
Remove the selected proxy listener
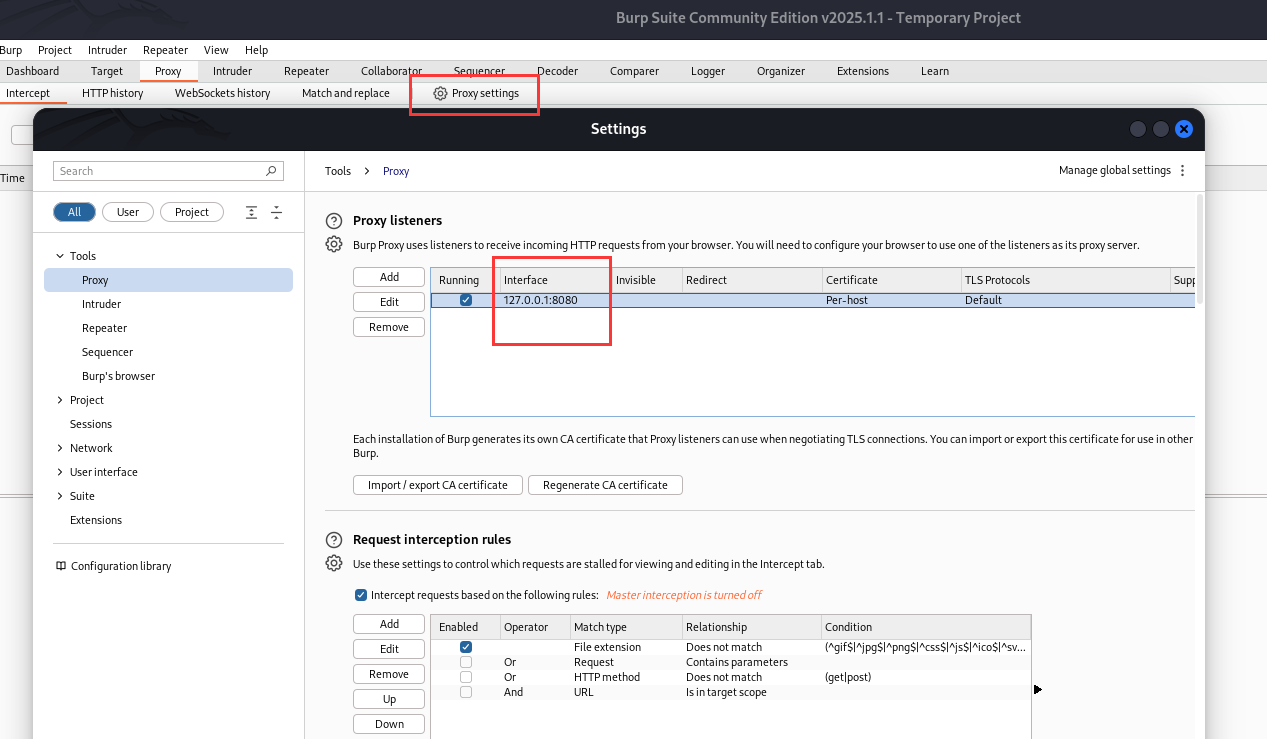click(x=389, y=327)
